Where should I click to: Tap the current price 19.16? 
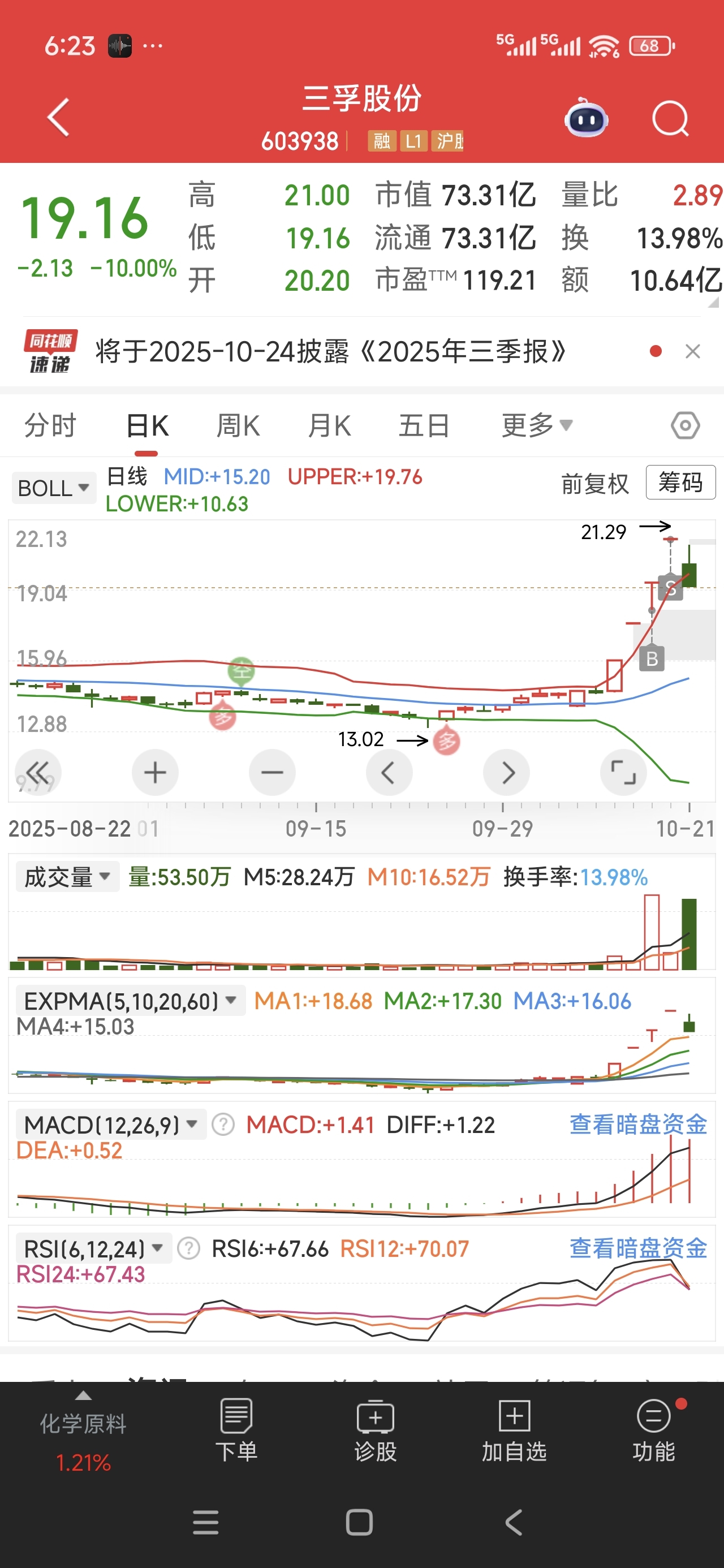click(84, 217)
